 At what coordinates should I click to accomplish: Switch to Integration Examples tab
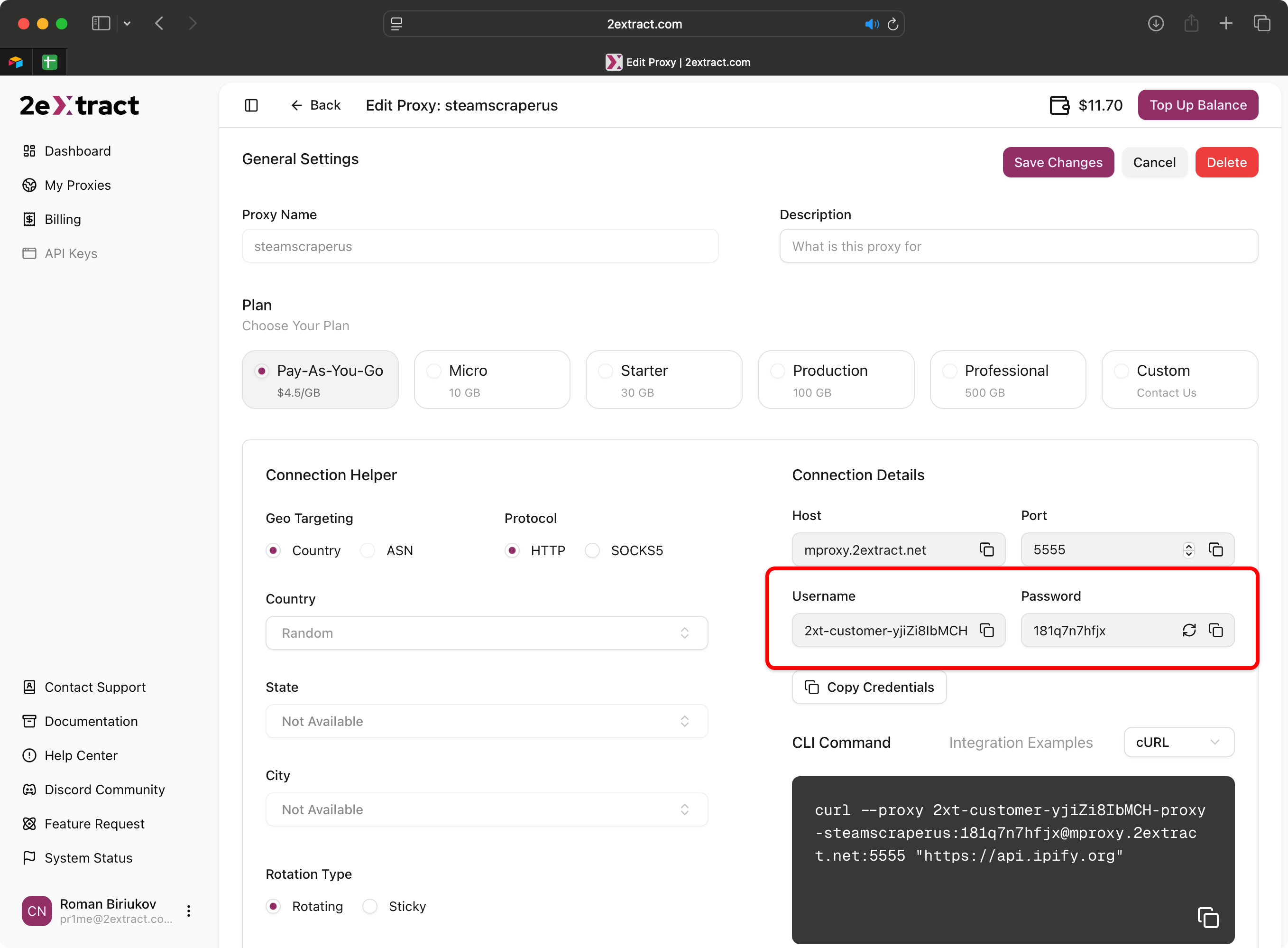pos(1020,743)
